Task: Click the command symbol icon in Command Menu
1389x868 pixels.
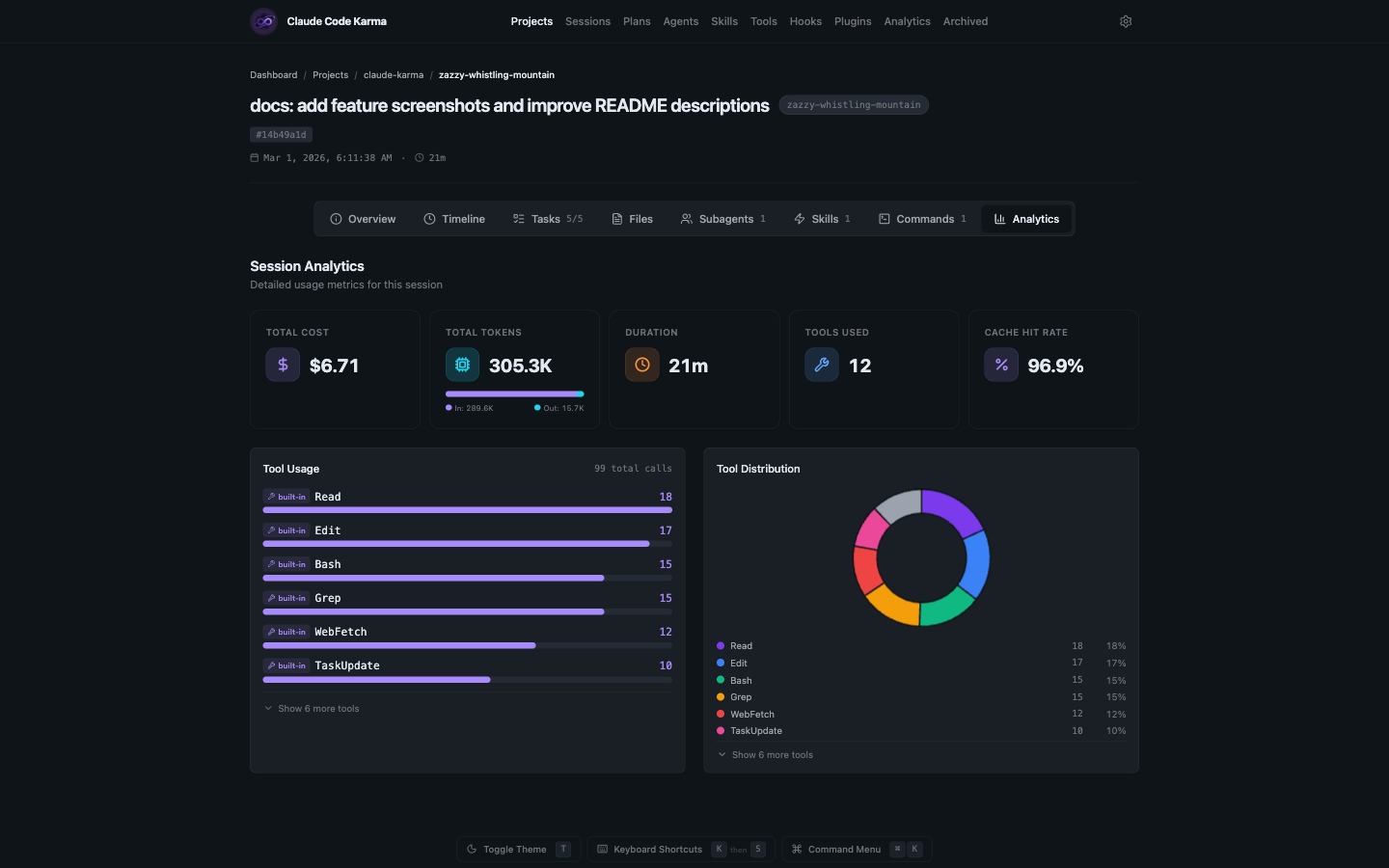Action: tap(797, 849)
